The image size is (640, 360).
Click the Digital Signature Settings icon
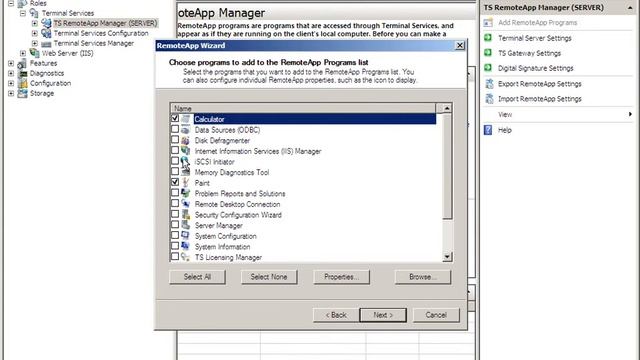click(488, 68)
